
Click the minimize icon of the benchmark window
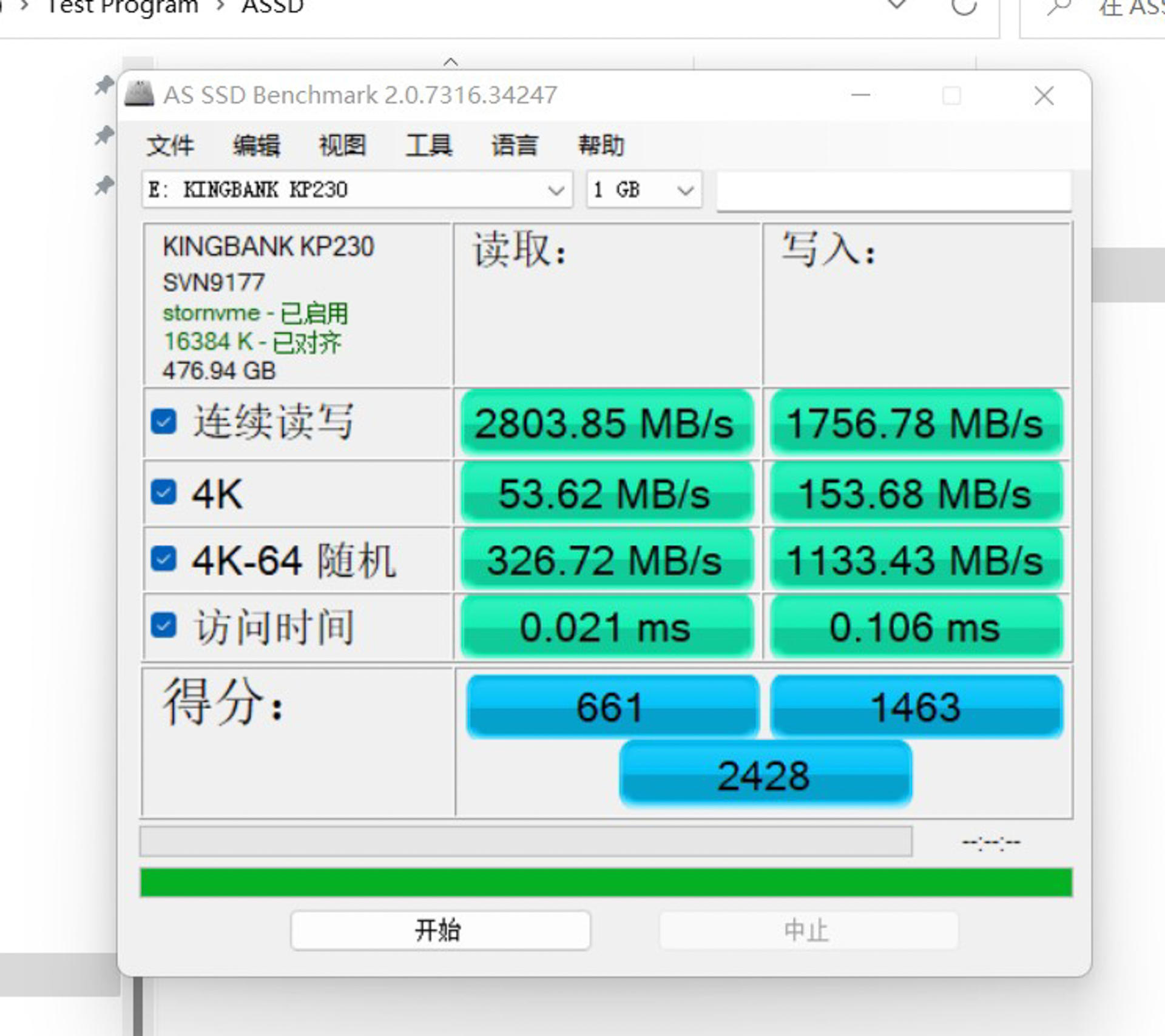(860, 95)
